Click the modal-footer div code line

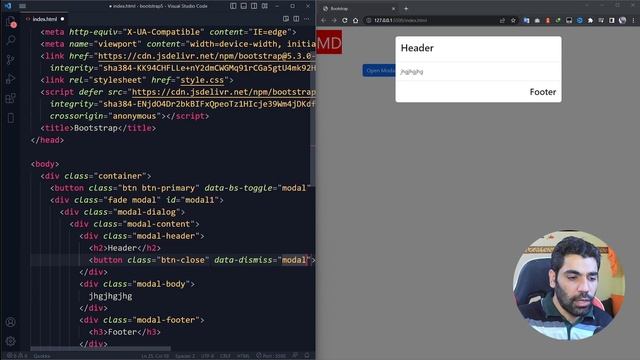tap(142, 320)
